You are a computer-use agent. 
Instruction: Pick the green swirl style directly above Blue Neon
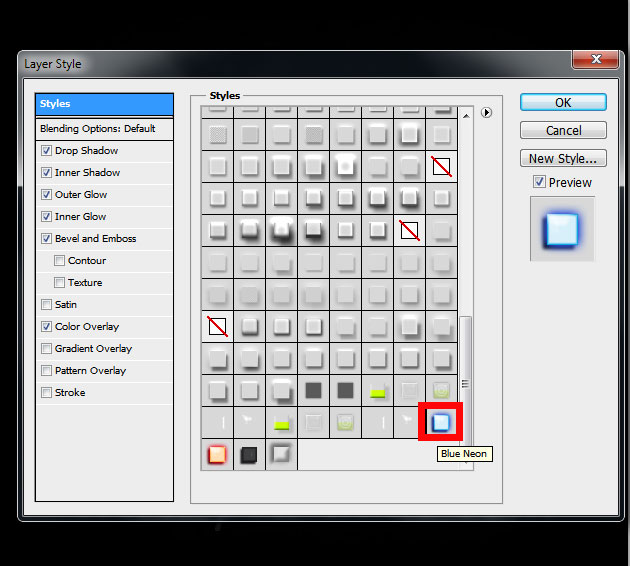tap(442, 390)
